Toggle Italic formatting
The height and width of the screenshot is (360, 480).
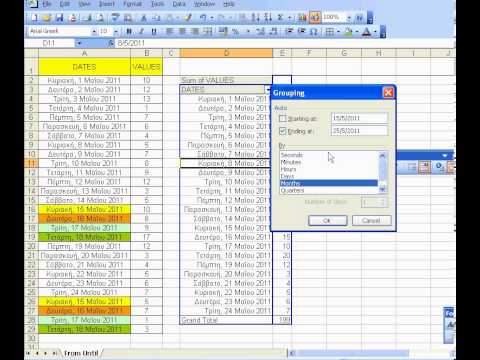[x=141, y=32]
